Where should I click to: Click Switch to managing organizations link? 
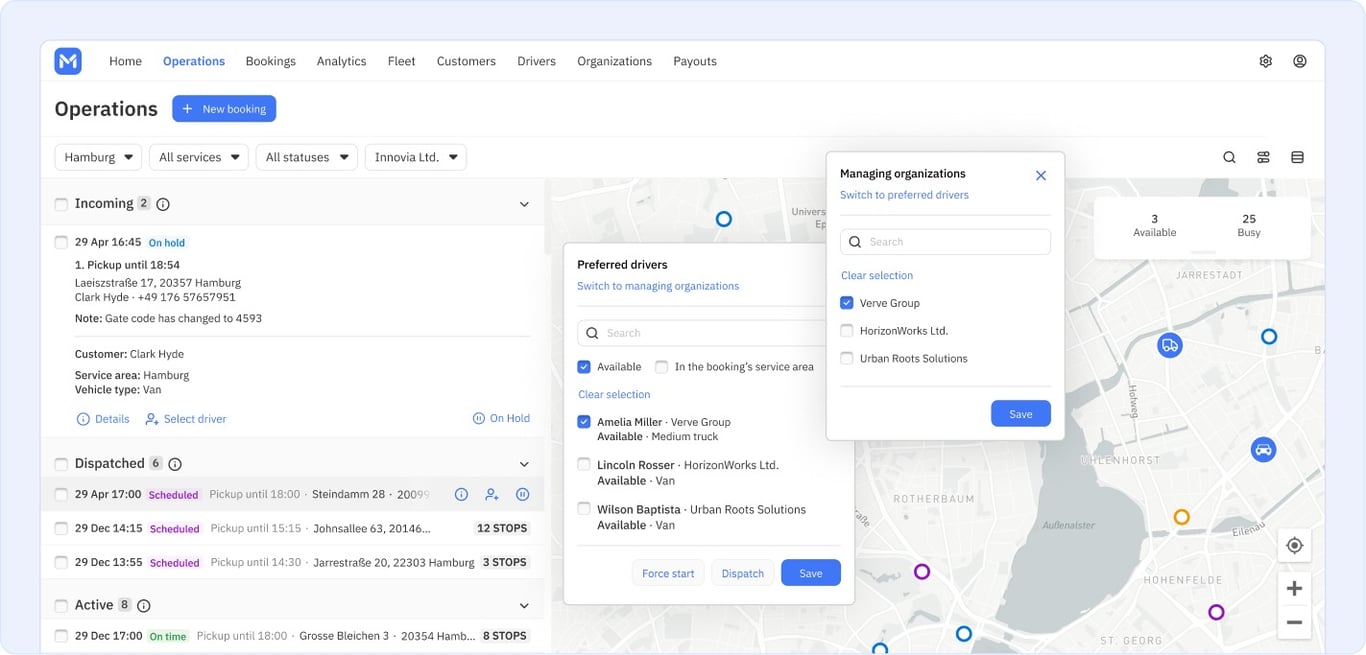(658, 286)
